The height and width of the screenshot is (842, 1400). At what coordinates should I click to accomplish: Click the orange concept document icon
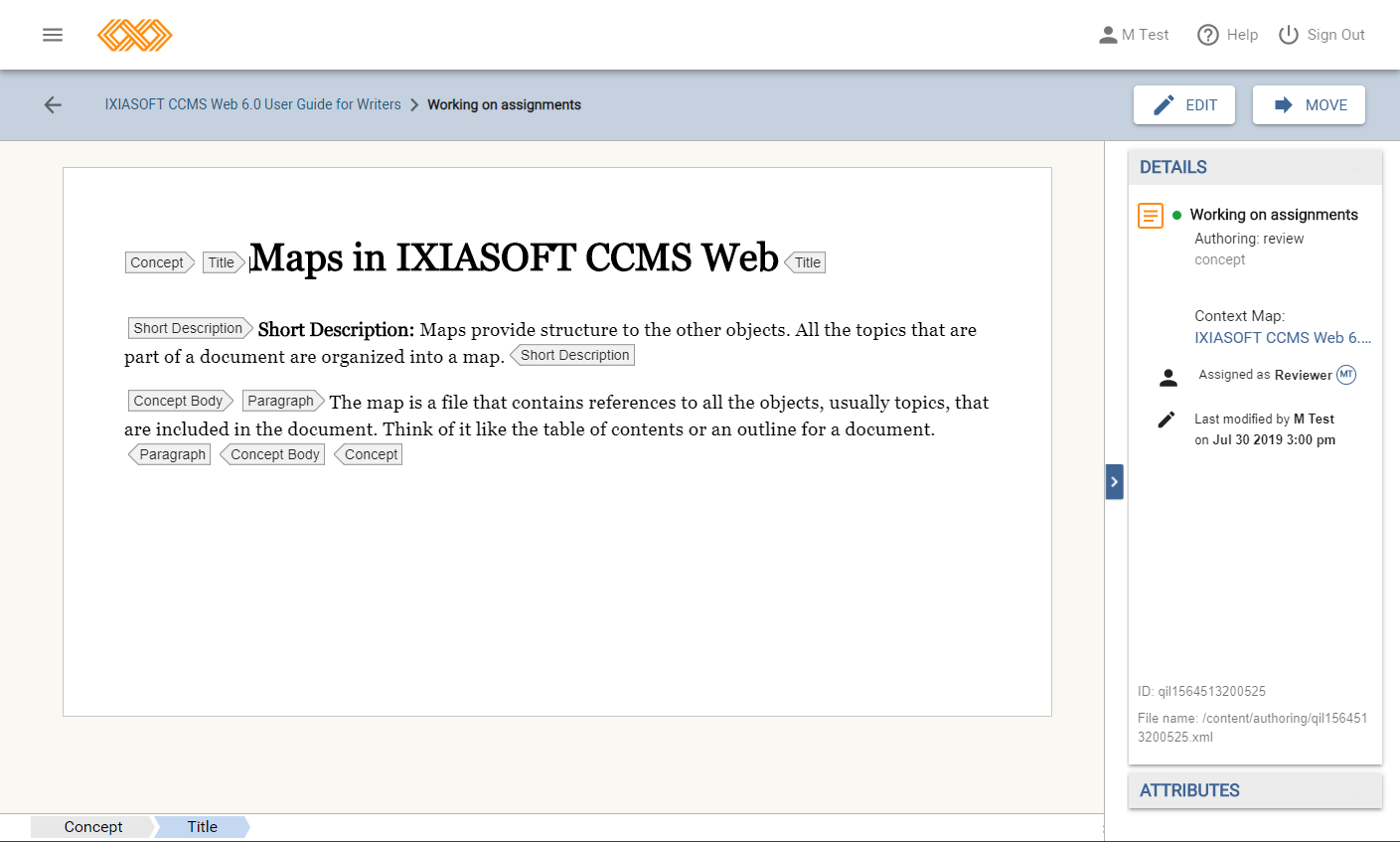(x=1151, y=215)
